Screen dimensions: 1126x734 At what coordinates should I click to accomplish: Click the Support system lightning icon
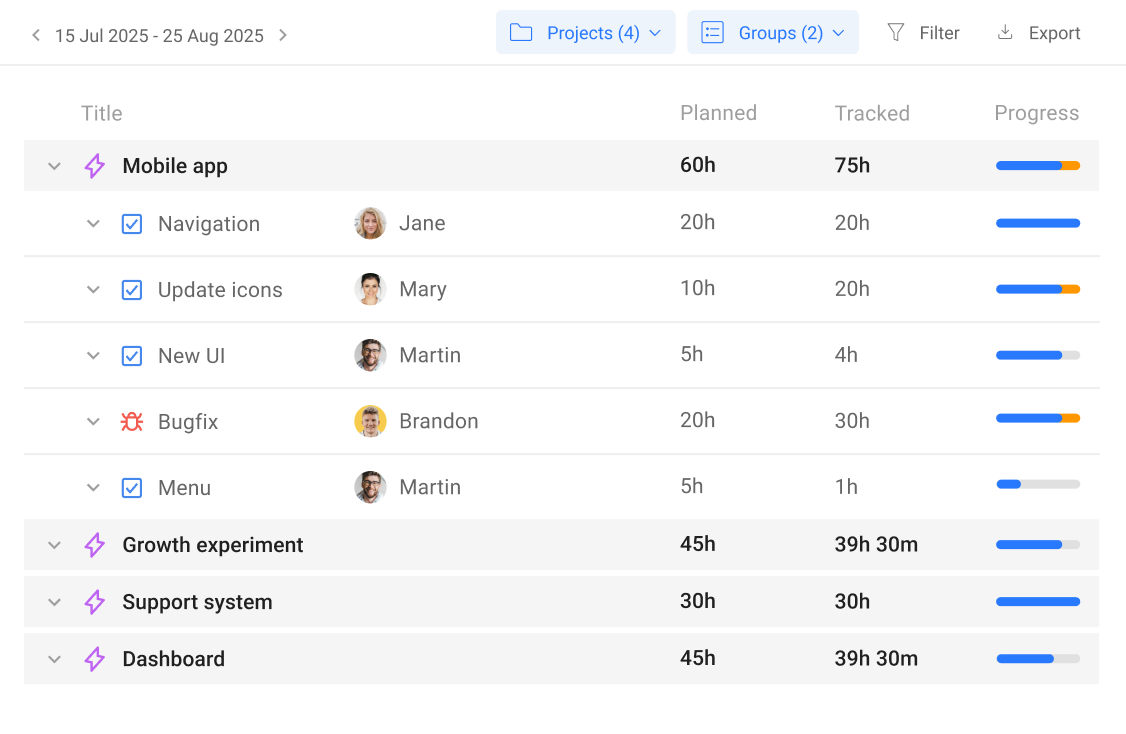click(x=95, y=602)
